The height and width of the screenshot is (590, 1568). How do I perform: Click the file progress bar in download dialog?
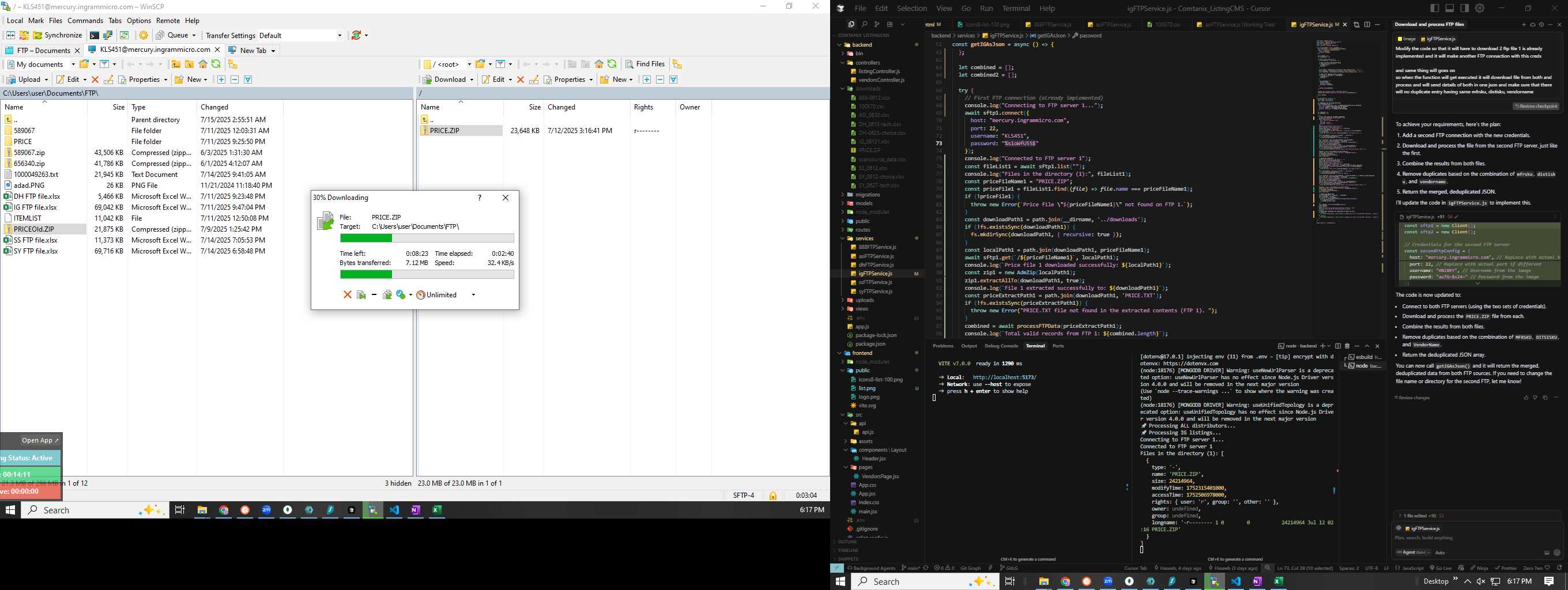click(x=427, y=239)
